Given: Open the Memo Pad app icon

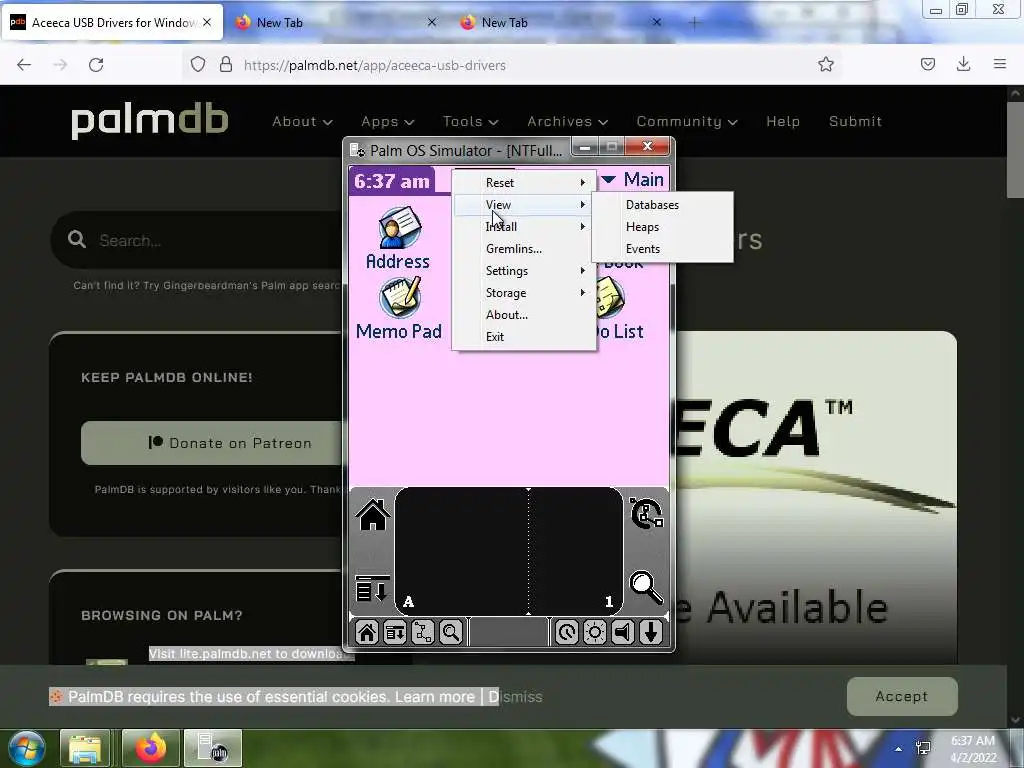Looking at the screenshot, I should coord(399,308).
